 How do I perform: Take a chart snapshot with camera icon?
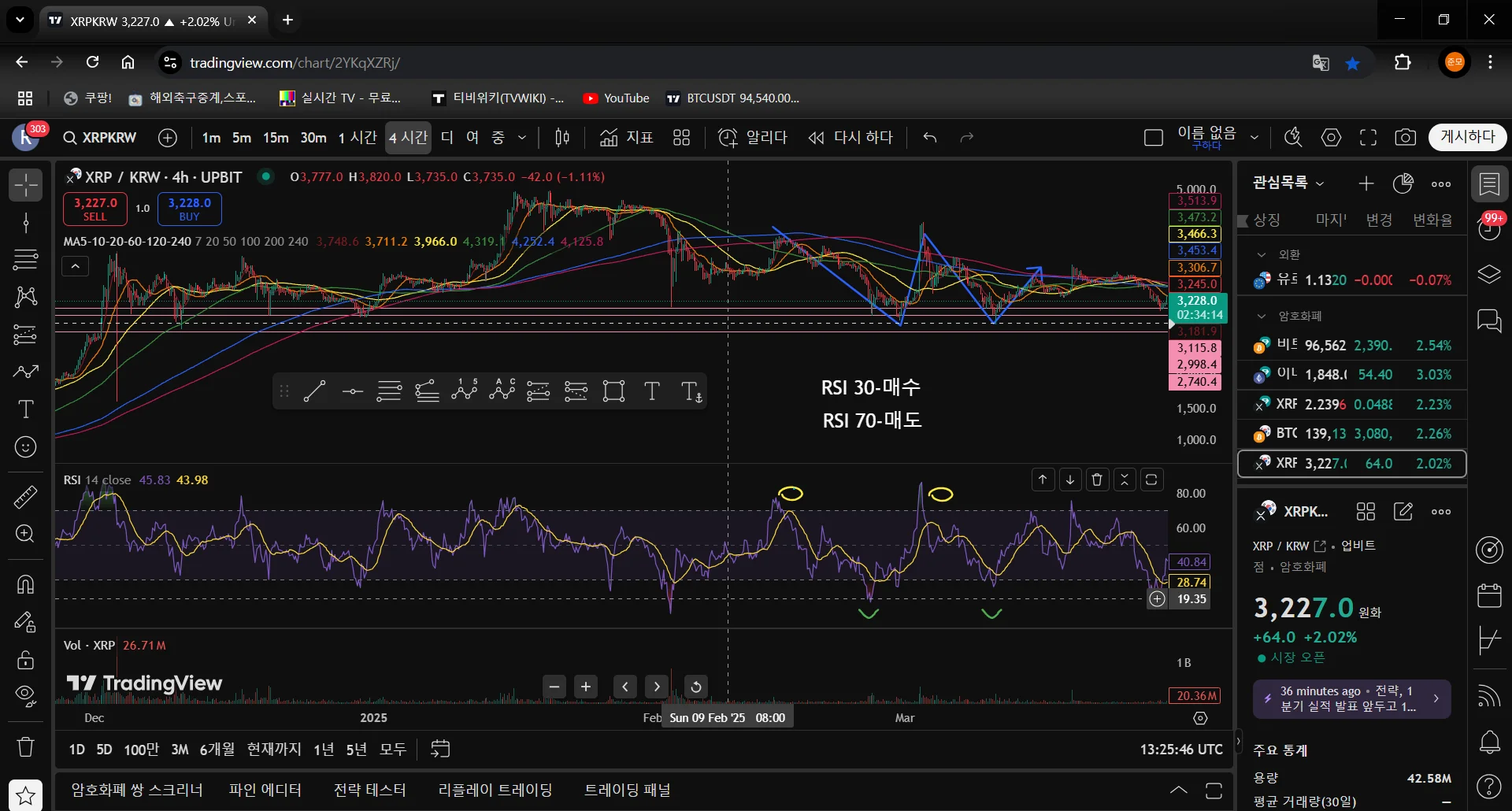tap(1405, 138)
